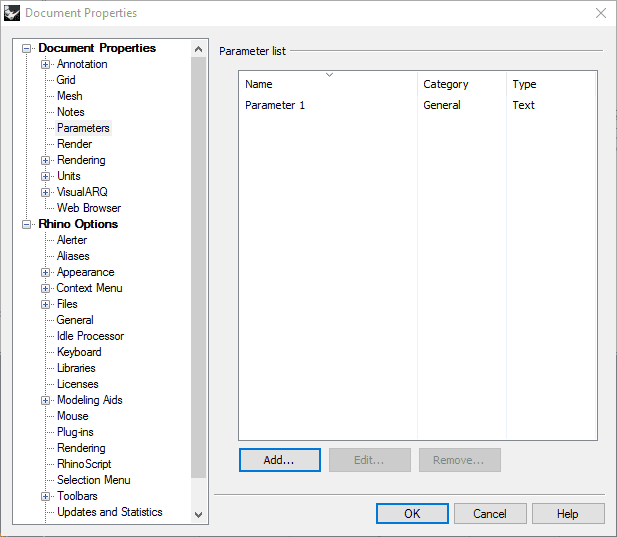Click the tree scrollbar down arrow
Viewport: 617px width, 537px height.
point(198,515)
